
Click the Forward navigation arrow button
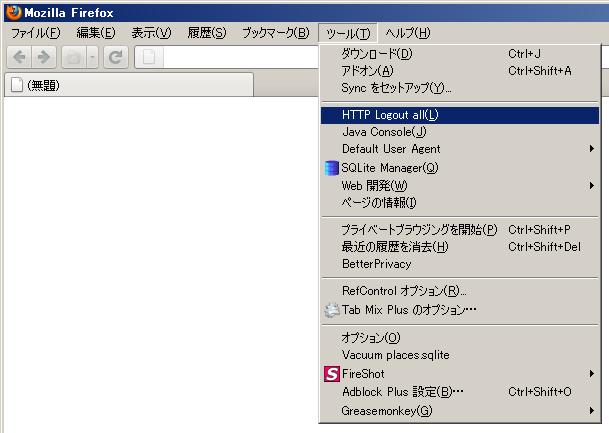coord(42,57)
